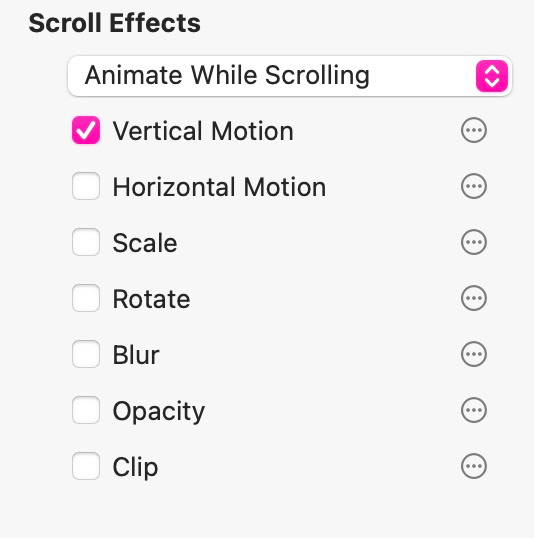Open Scale effect options ellipsis icon
The height and width of the screenshot is (538, 534).
[474, 242]
